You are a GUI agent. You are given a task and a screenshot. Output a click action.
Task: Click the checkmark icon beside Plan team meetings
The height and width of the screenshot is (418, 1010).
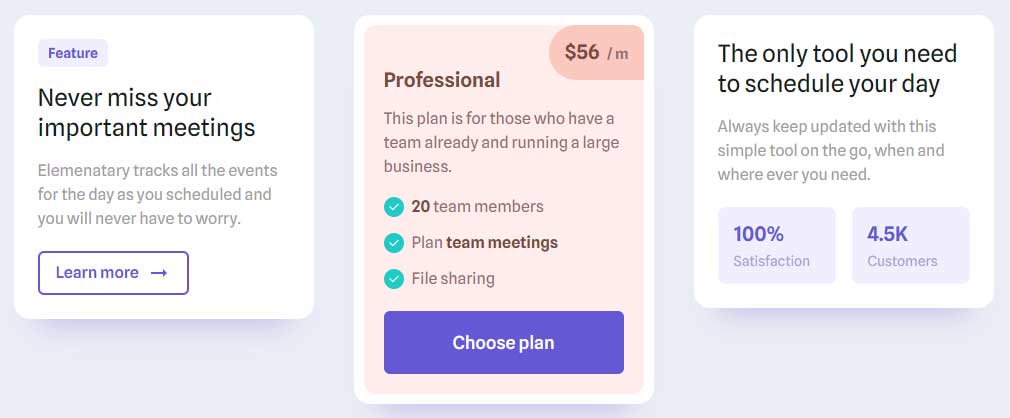click(x=394, y=243)
